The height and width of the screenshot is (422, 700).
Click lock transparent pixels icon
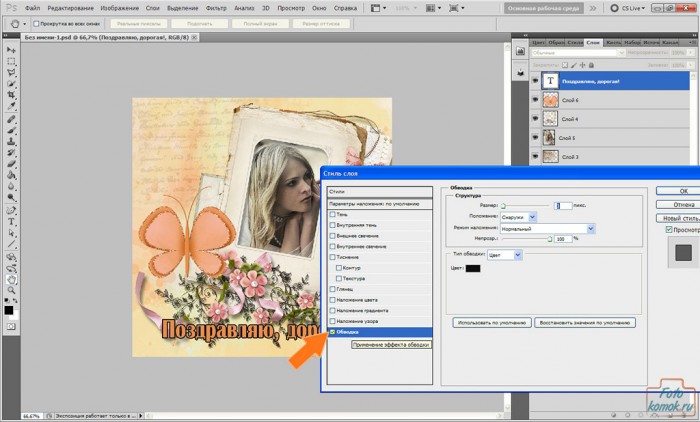(565, 65)
